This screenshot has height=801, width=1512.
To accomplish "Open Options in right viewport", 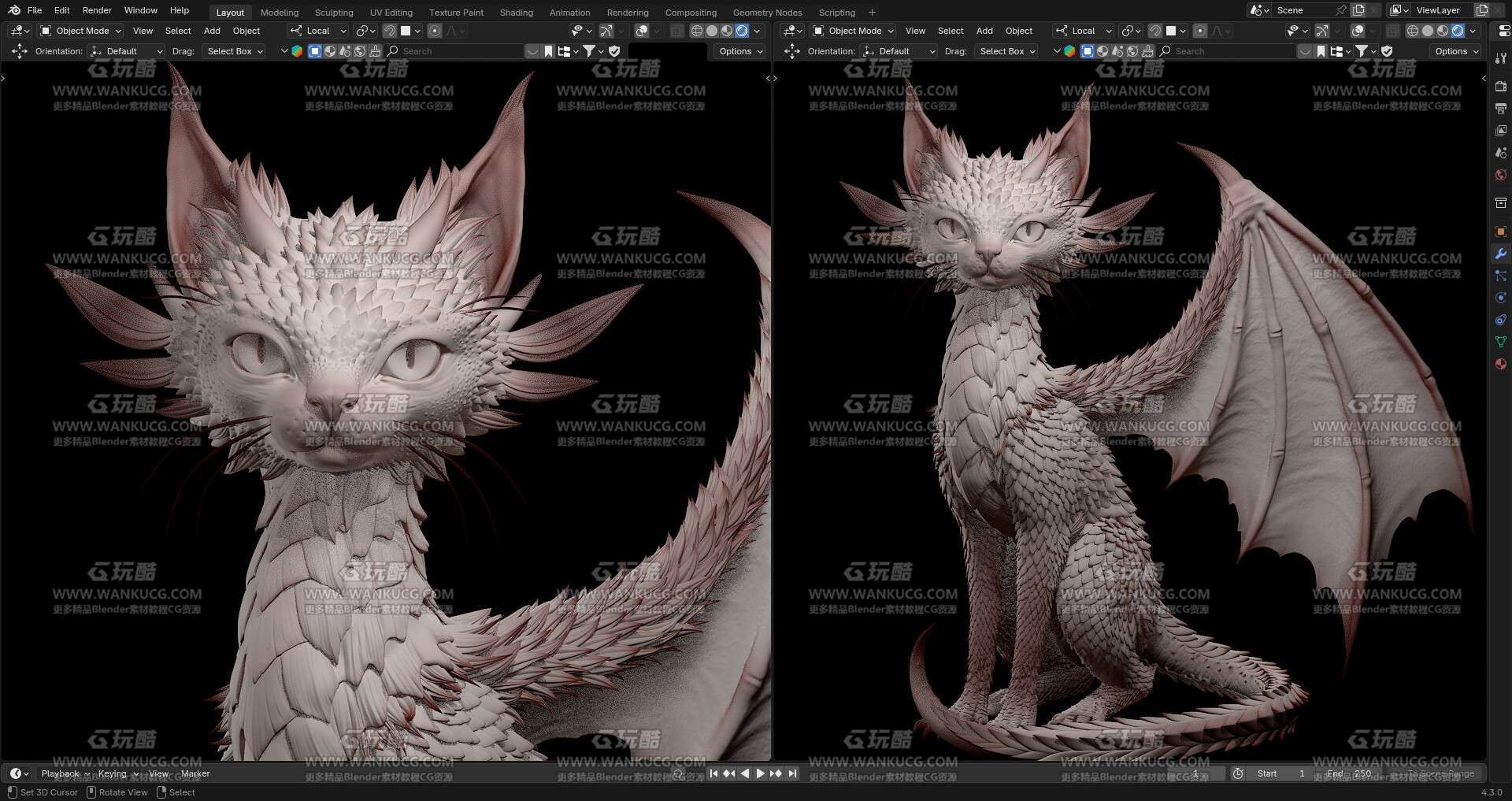I will click(x=1456, y=51).
